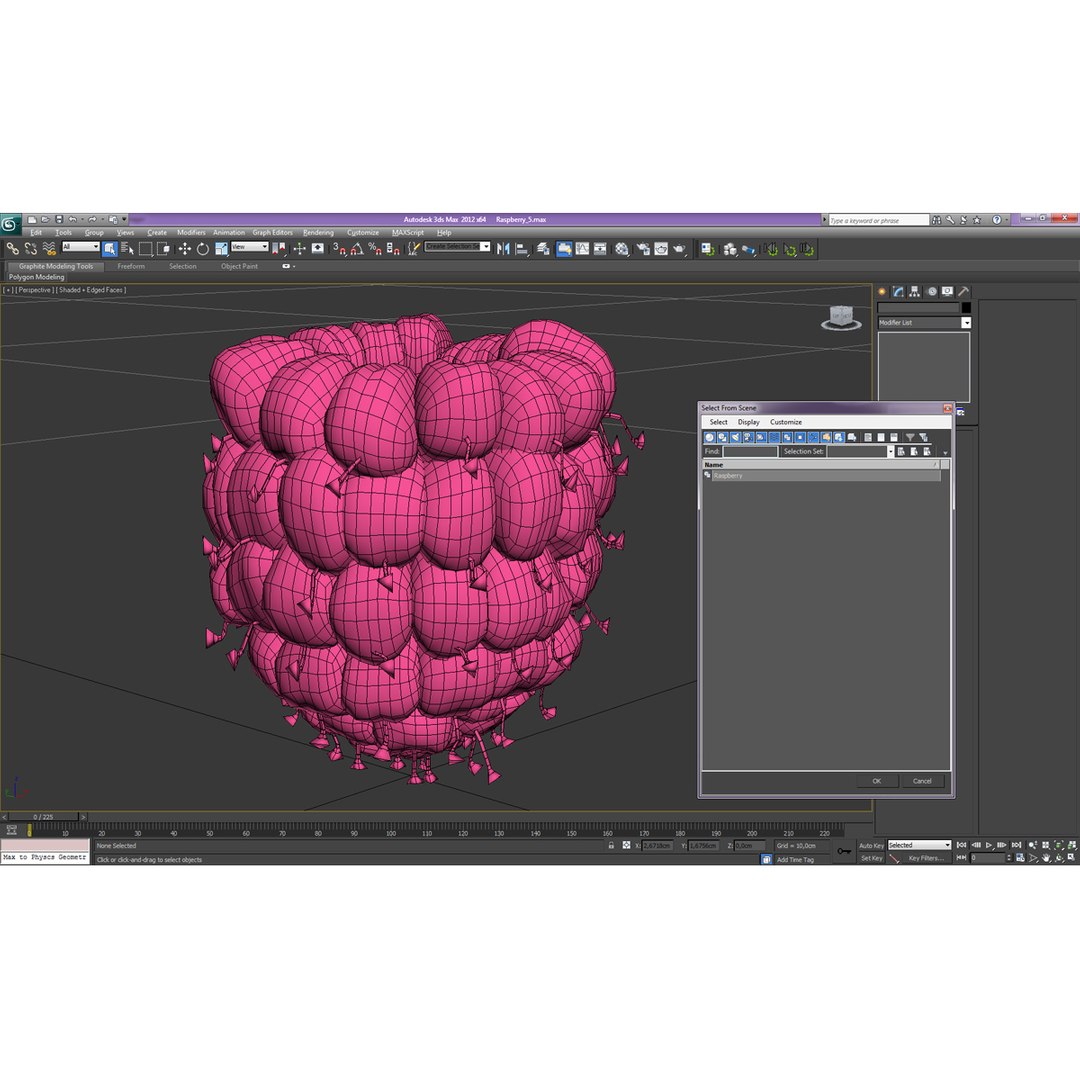Choose the Rectangular Selection Region tool
Viewport: 1080px width, 1080px height.
click(x=145, y=249)
